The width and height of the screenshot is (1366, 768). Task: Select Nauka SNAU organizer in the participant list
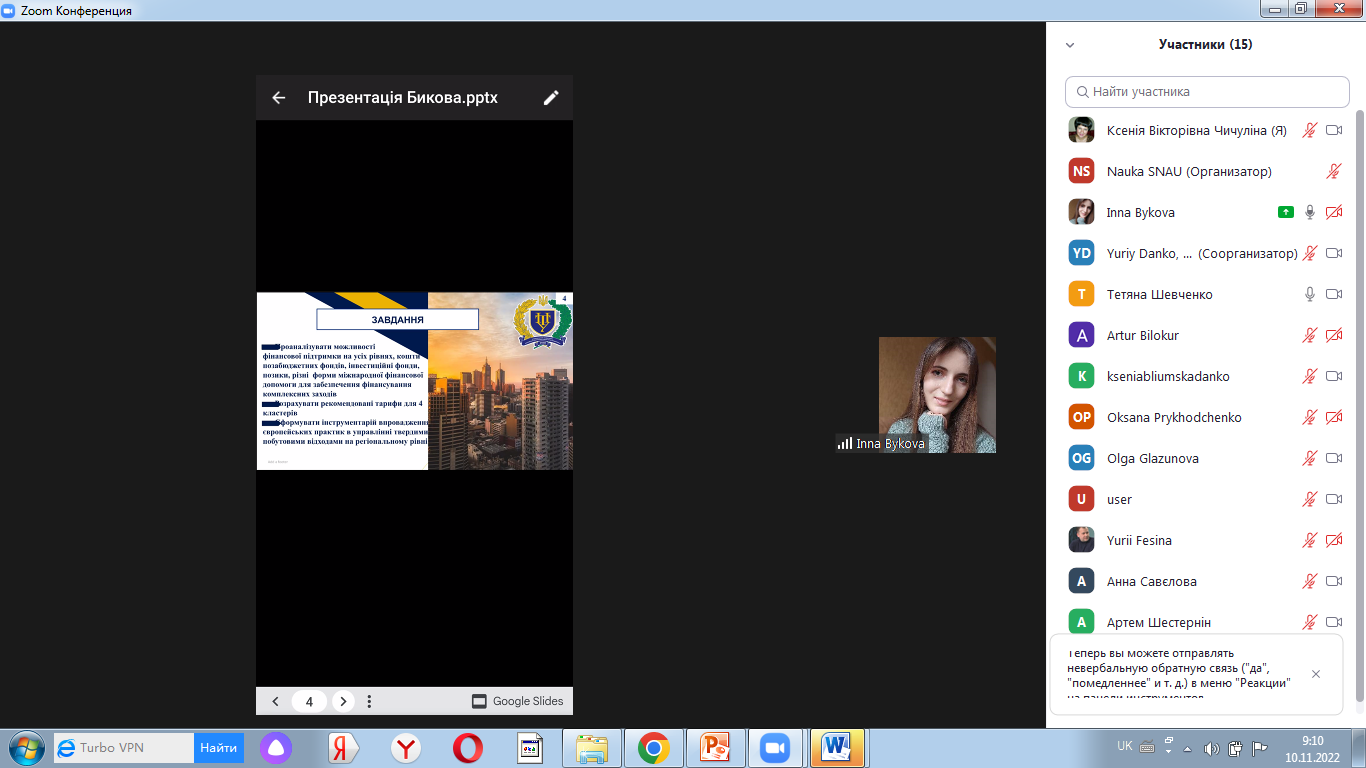pos(1189,171)
